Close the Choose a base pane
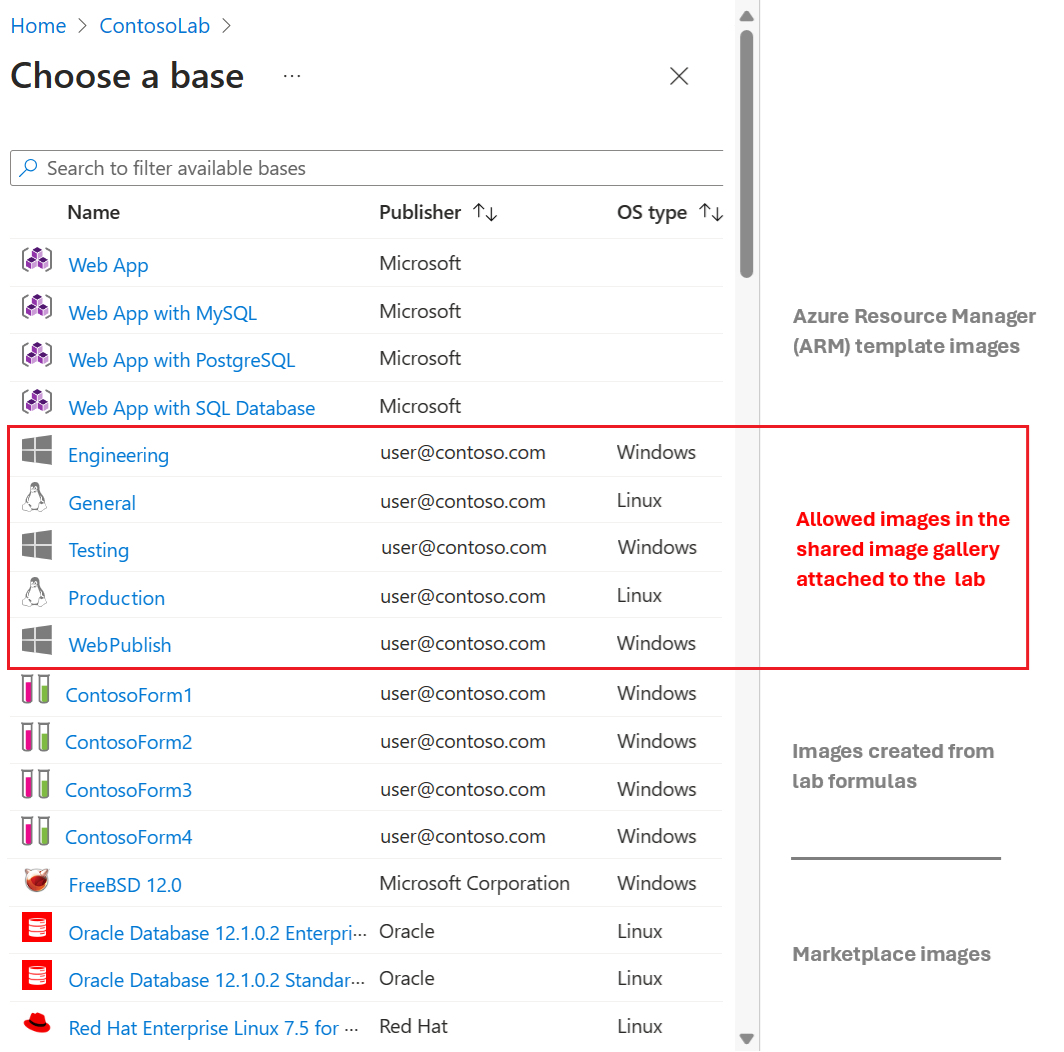This screenshot has height=1052, width=1064. pos(679,76)
